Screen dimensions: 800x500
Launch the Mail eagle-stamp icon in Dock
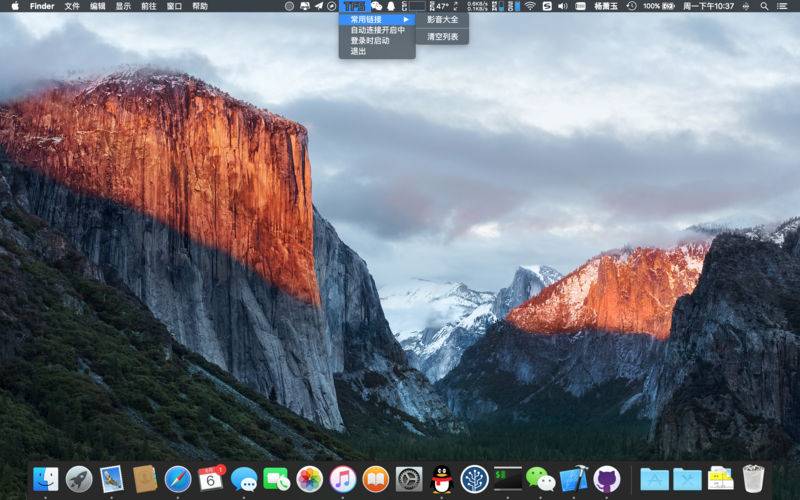(x=112, y=480)
